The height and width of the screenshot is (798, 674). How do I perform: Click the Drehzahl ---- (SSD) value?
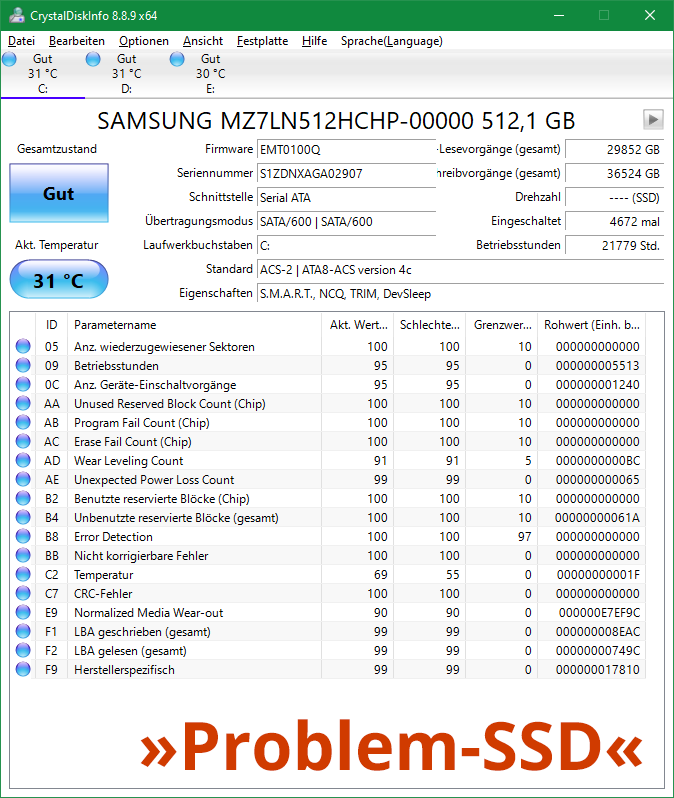(x=614, y=197)
